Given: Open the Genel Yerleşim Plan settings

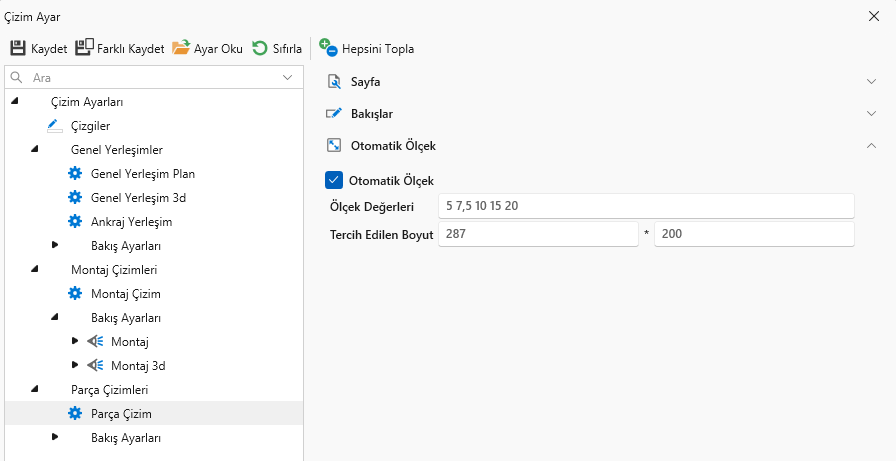Looking at the screenshot, I should [142, 174].
